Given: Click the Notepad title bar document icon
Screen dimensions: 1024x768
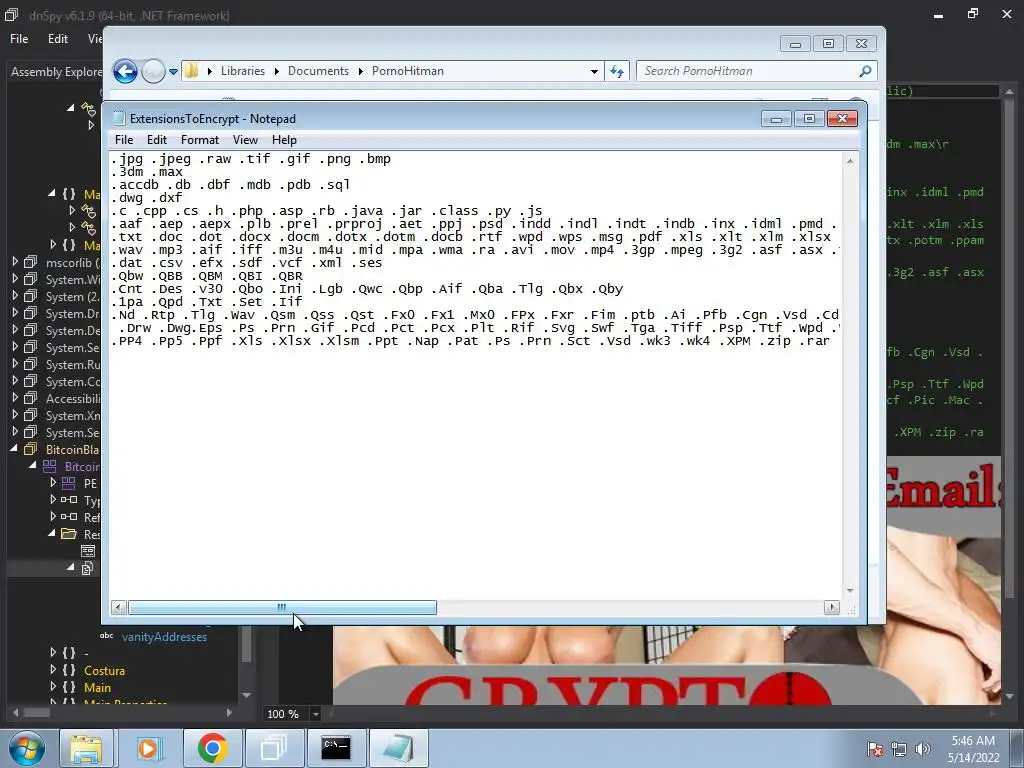Looking at the screenshot, I should pos(119,118).
